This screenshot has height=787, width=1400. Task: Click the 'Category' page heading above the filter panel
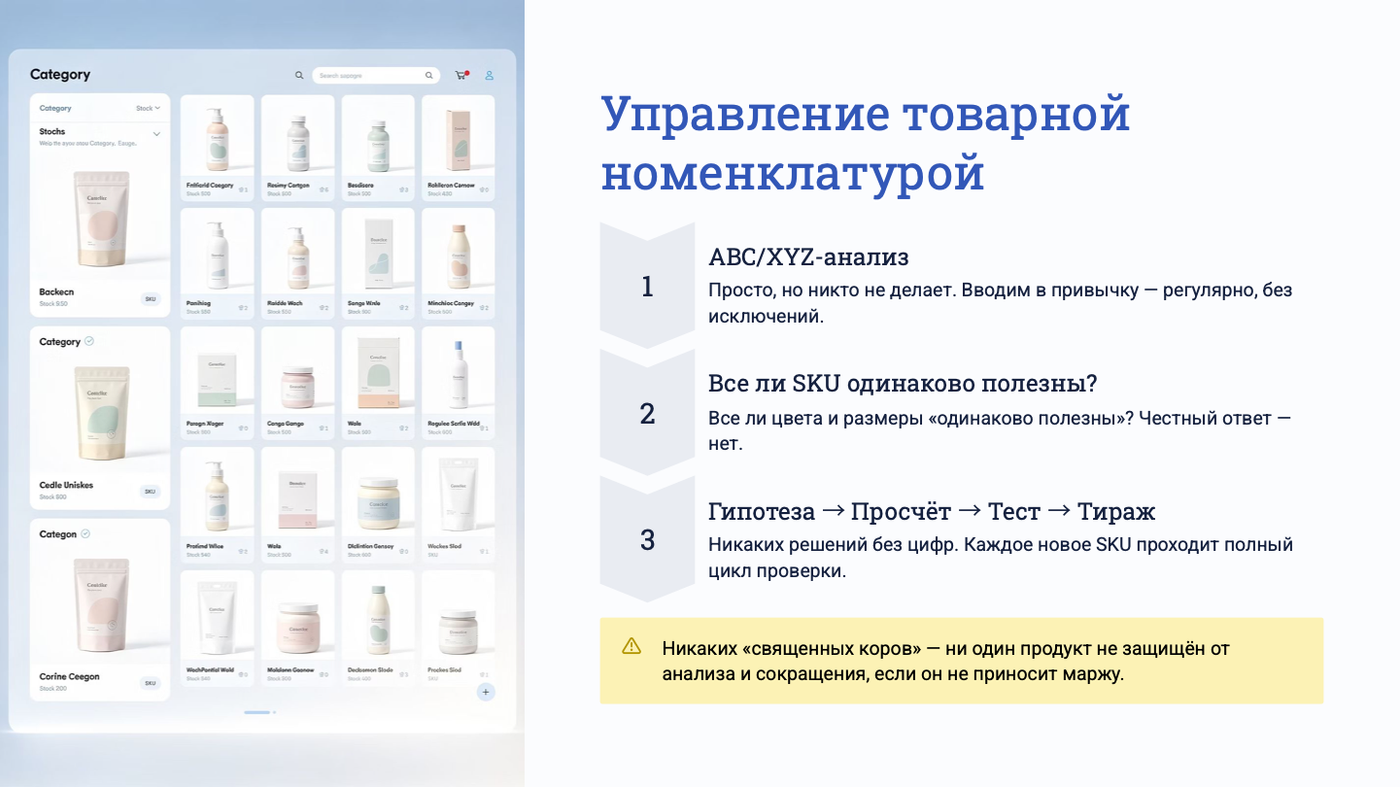coord(60,74)
